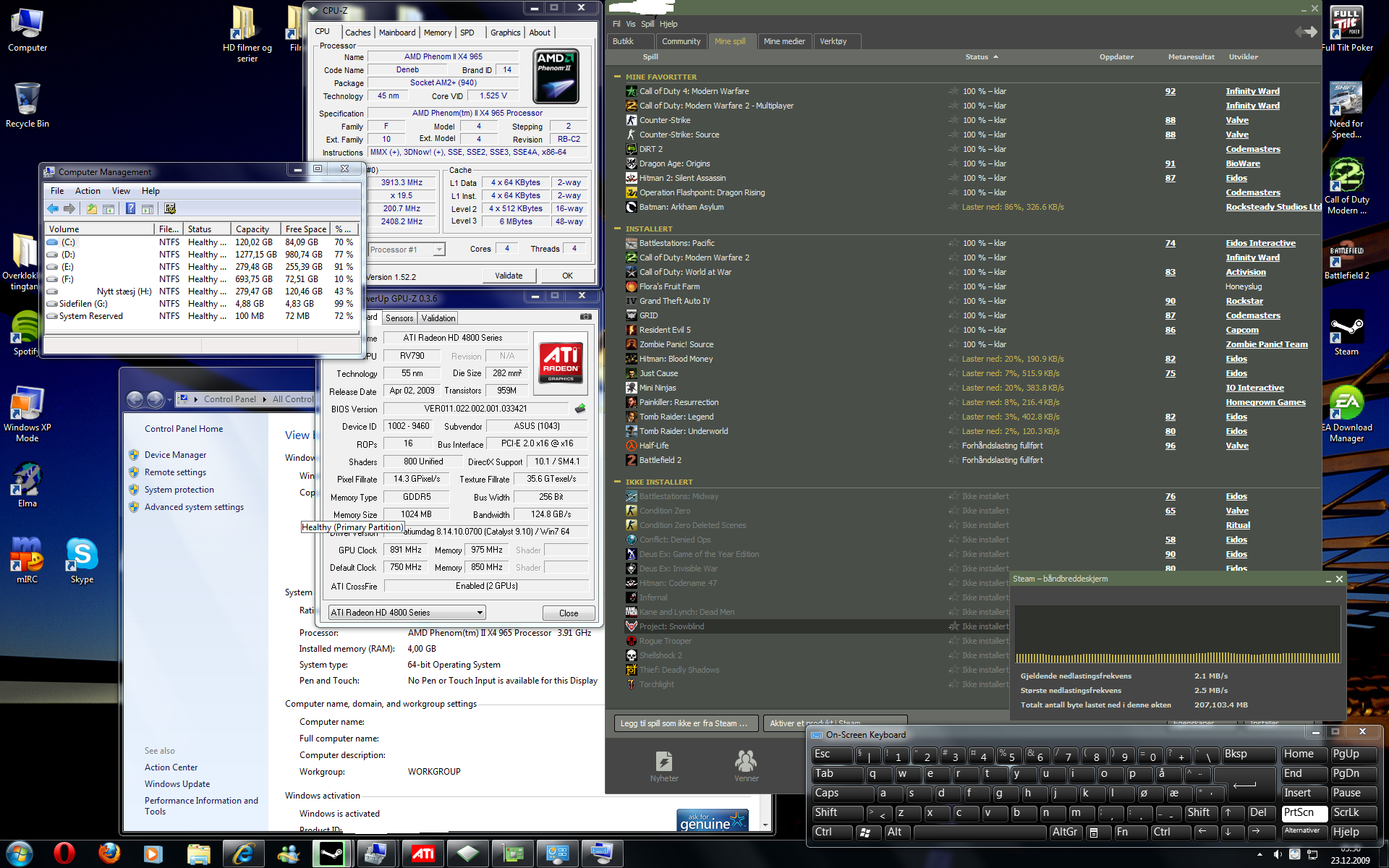Click Back arrow in Computer Management toolbar
This screenshot has width=1389, height=868.
click(x=53, y=209)
